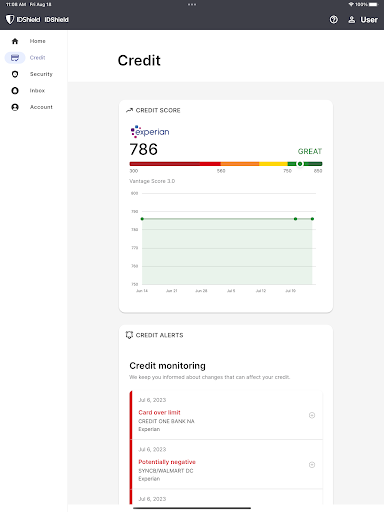
Task: Click the Experian logo
Action: 150,132
